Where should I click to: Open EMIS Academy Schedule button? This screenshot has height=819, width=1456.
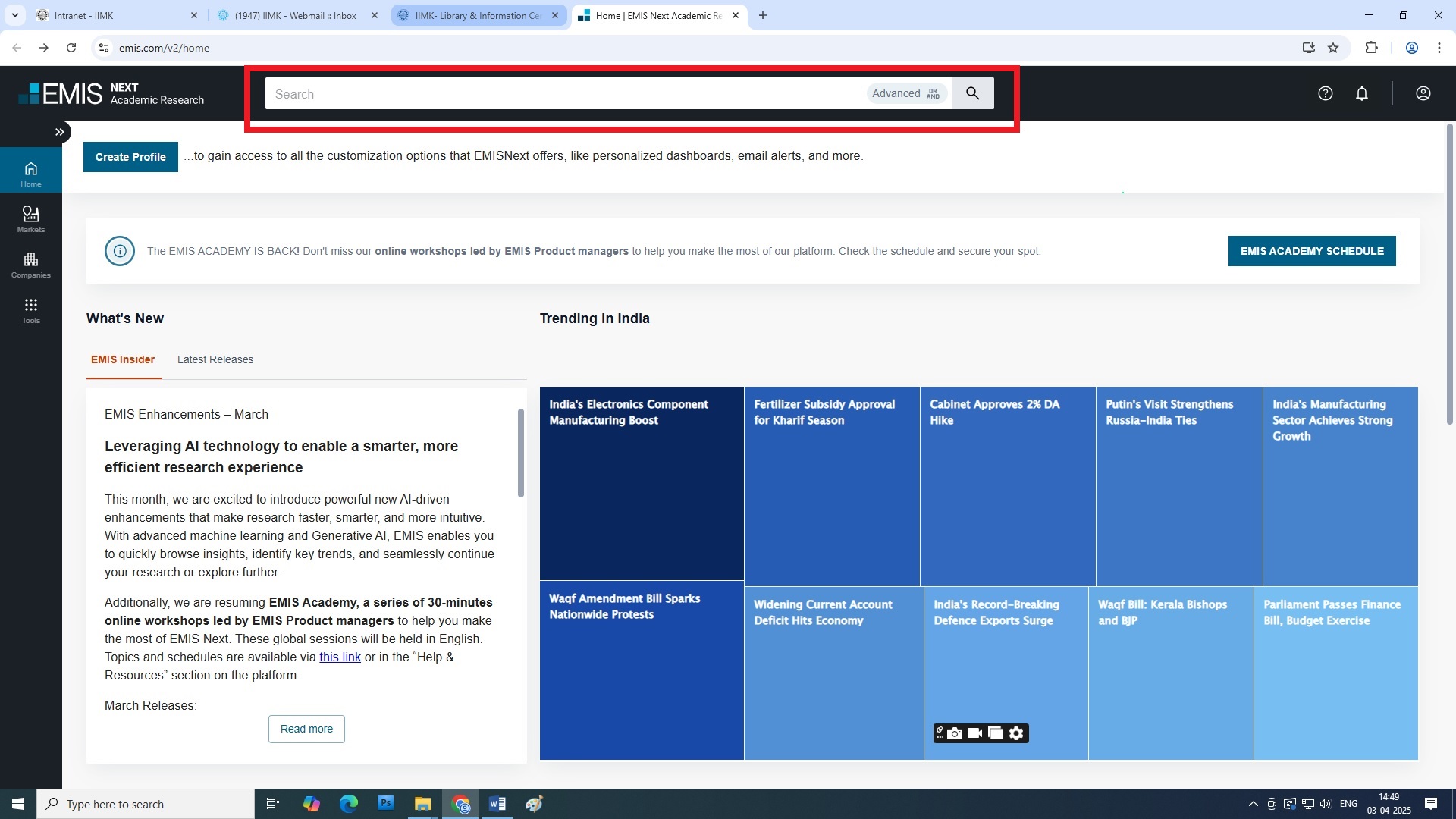pyautogui.click(x=1311, y=251)
